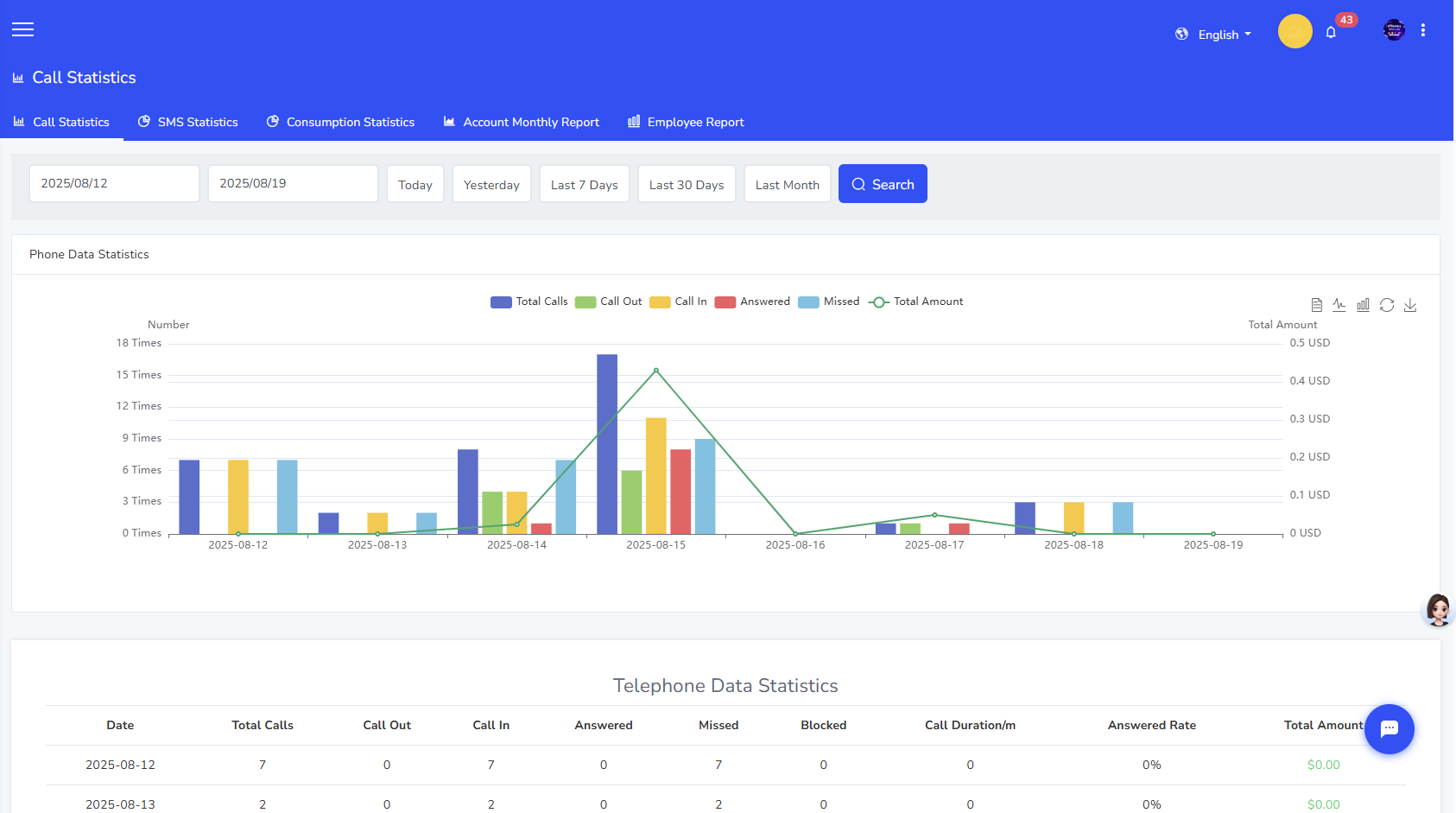Image resolution: width=1456 pixels, height=813 pixels.
Task: Restore chart with the refresh icon
Action: click(x=1387, y=305)
